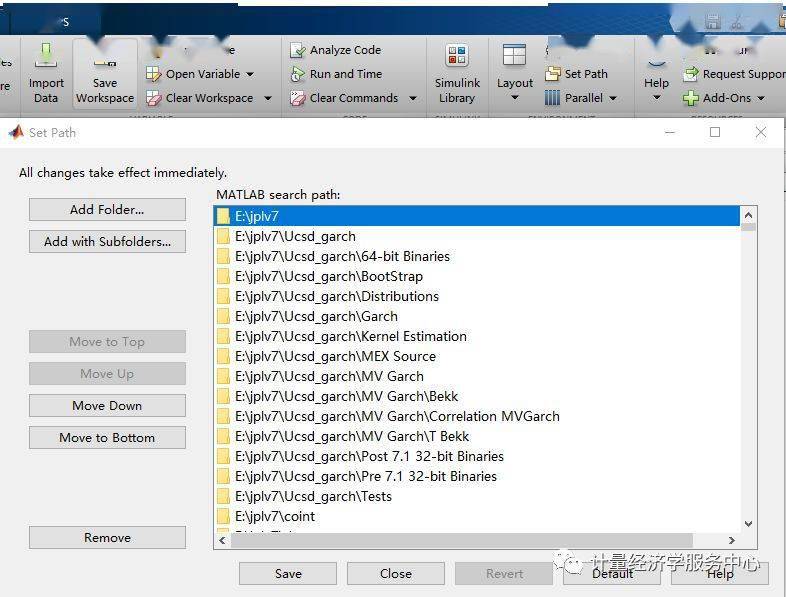
Task: Maximize the Set Path dialog window
Action: [715, 132]
